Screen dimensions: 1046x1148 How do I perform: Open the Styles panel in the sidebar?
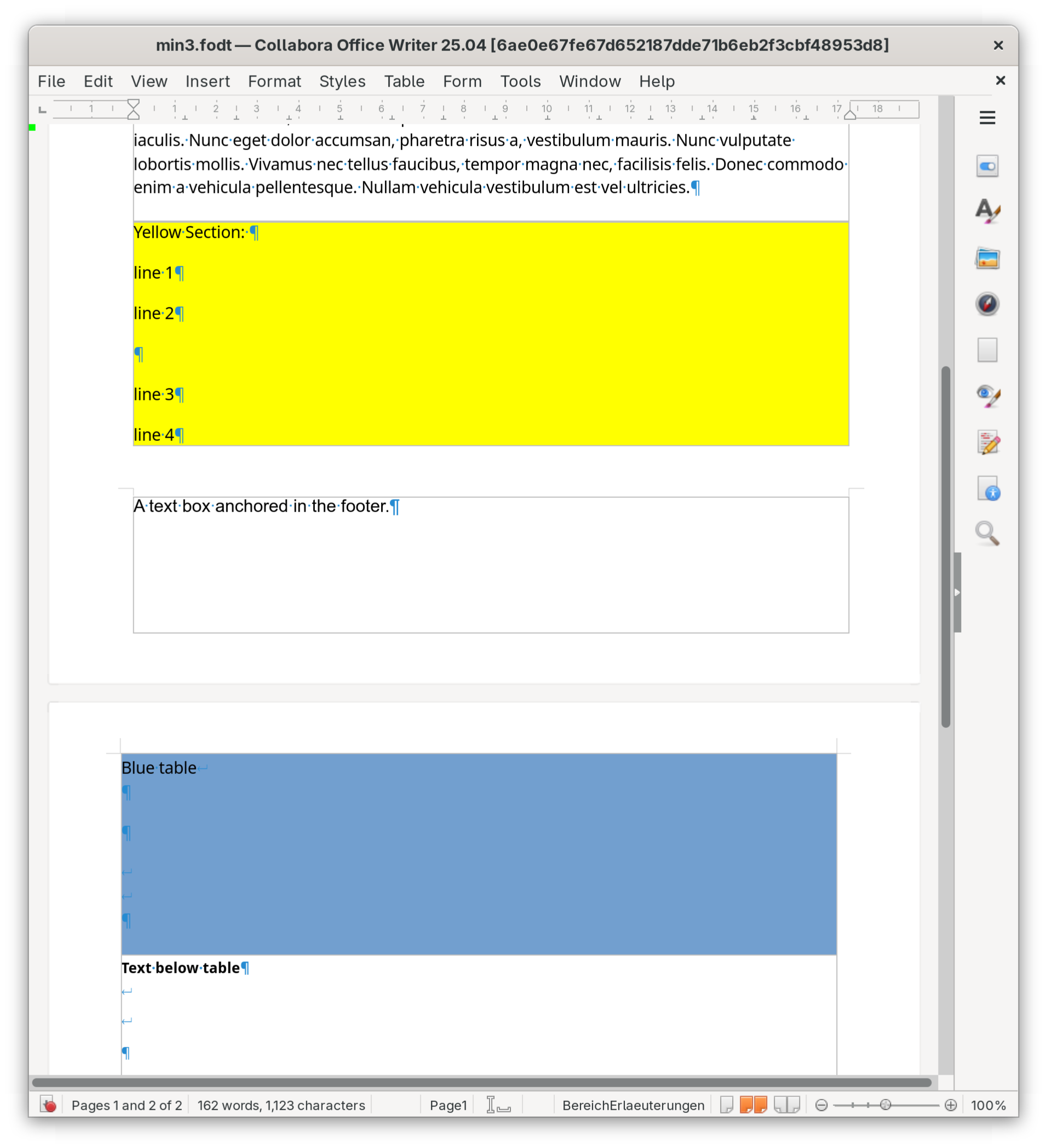(x=987, y=212)
